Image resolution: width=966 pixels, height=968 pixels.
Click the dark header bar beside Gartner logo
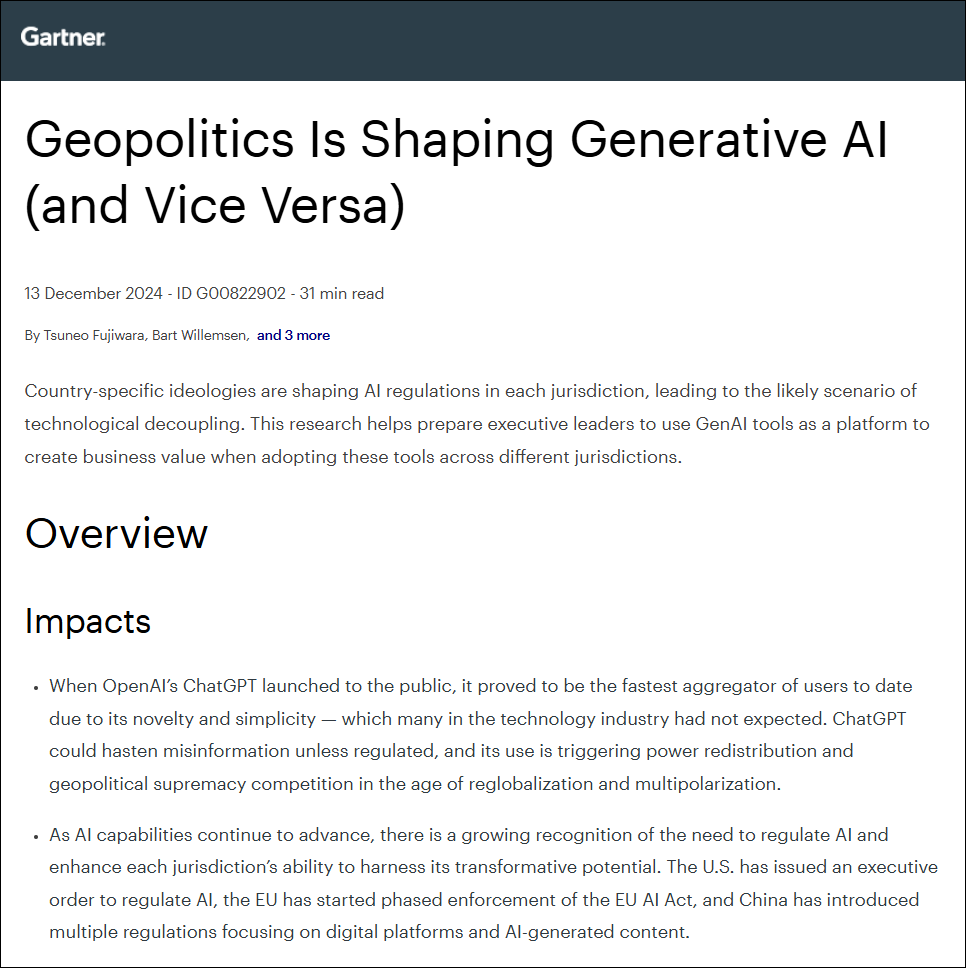(531, 40)
